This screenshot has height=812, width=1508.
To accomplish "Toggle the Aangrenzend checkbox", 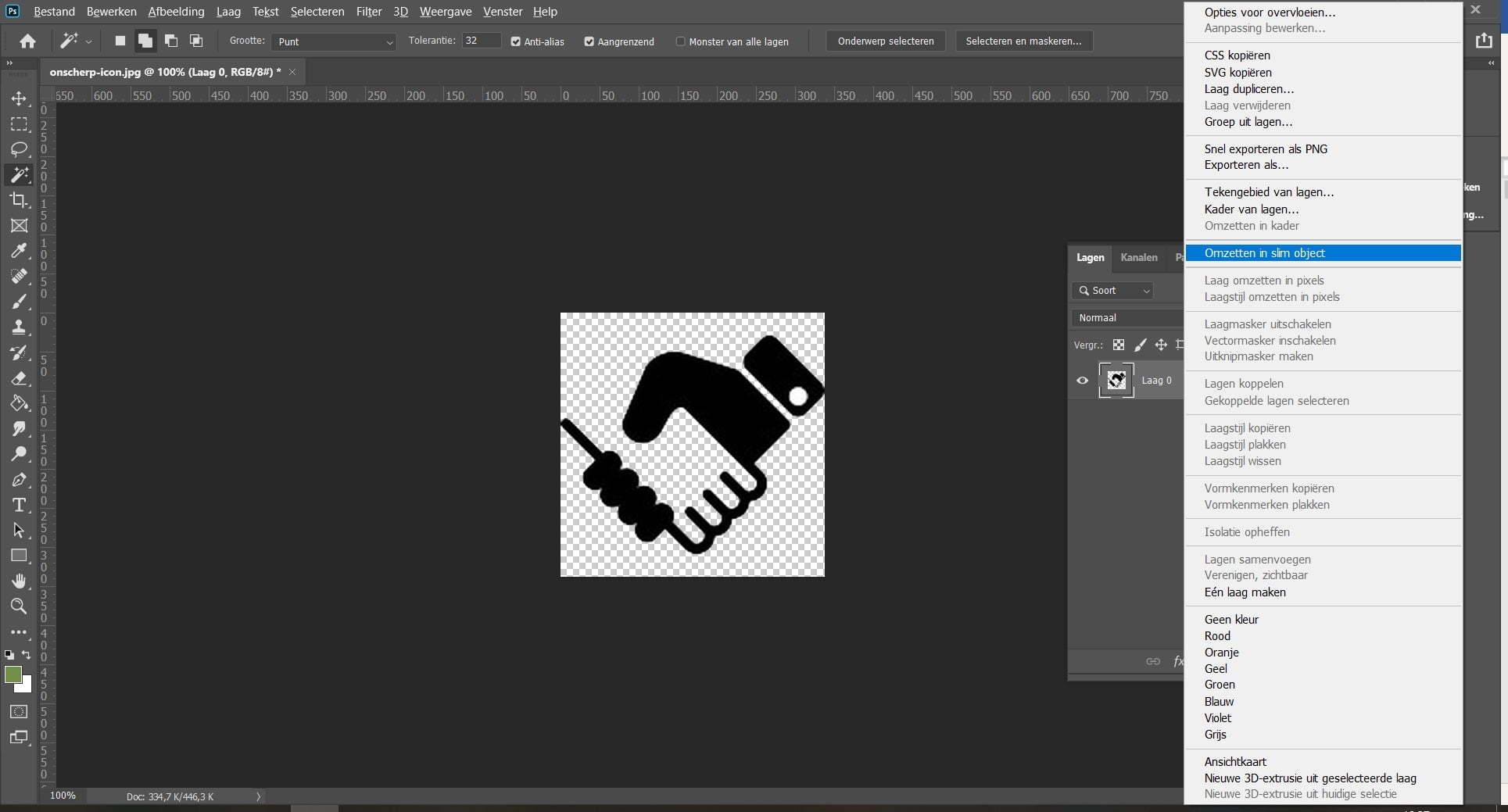I will click(589, 41).
